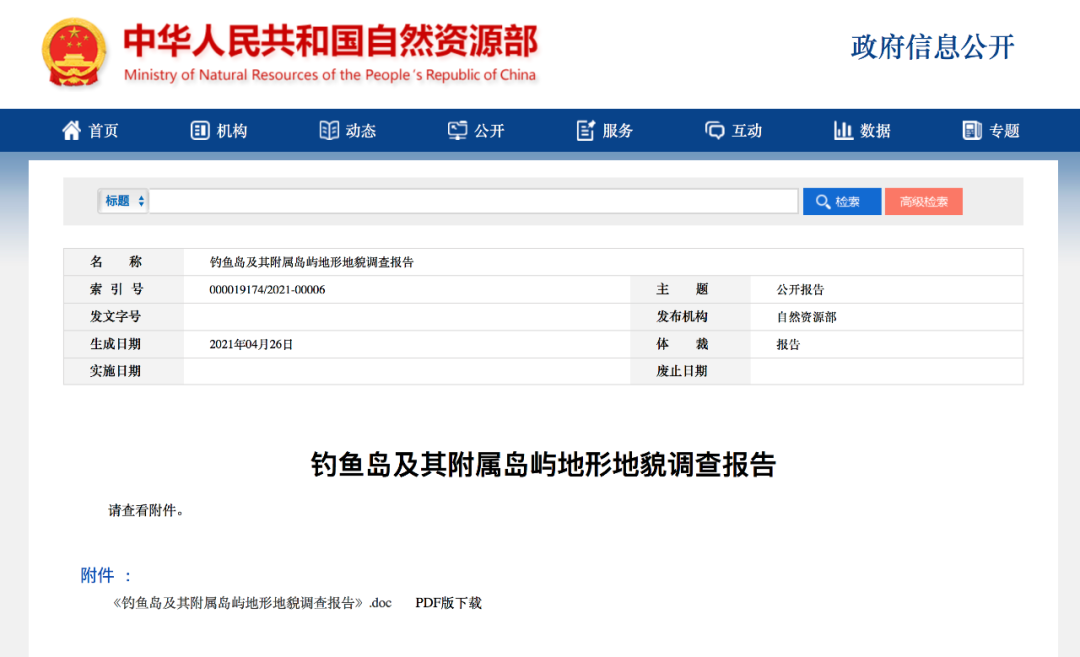
Task: Switch to the 专题 tab
Action: pos(992,130)
